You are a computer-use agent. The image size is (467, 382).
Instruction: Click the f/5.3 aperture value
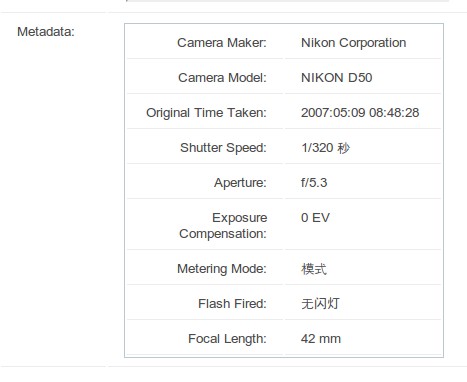click(x=314, y=183)
